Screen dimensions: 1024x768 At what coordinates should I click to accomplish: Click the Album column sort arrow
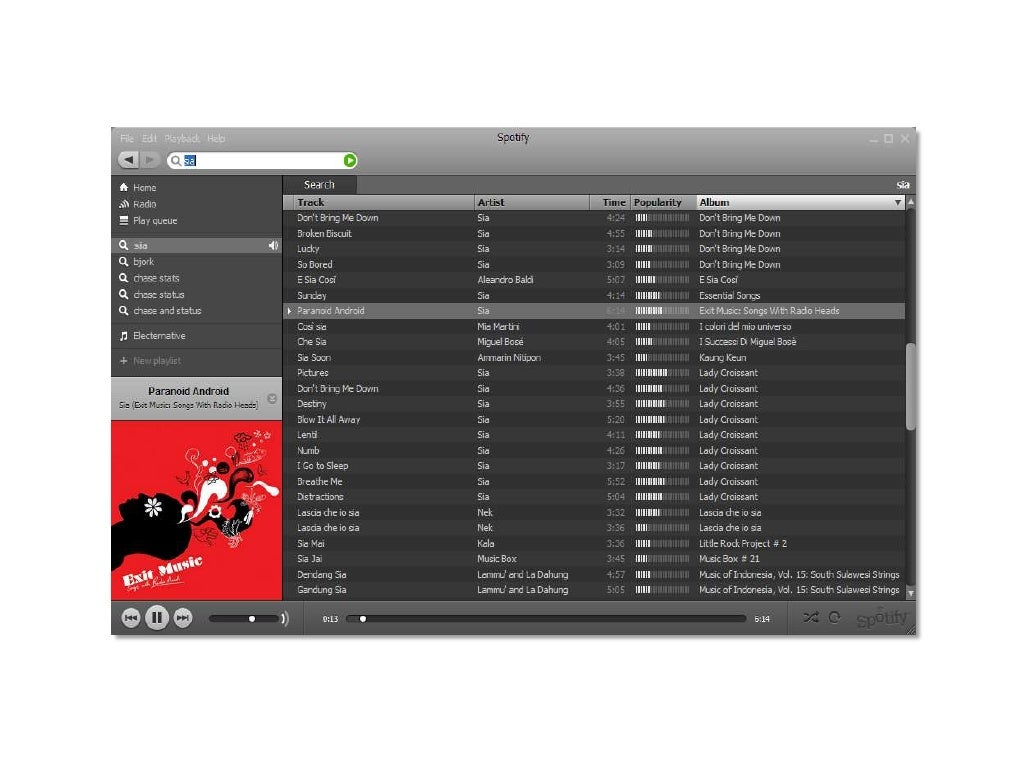tap(898, 203)
